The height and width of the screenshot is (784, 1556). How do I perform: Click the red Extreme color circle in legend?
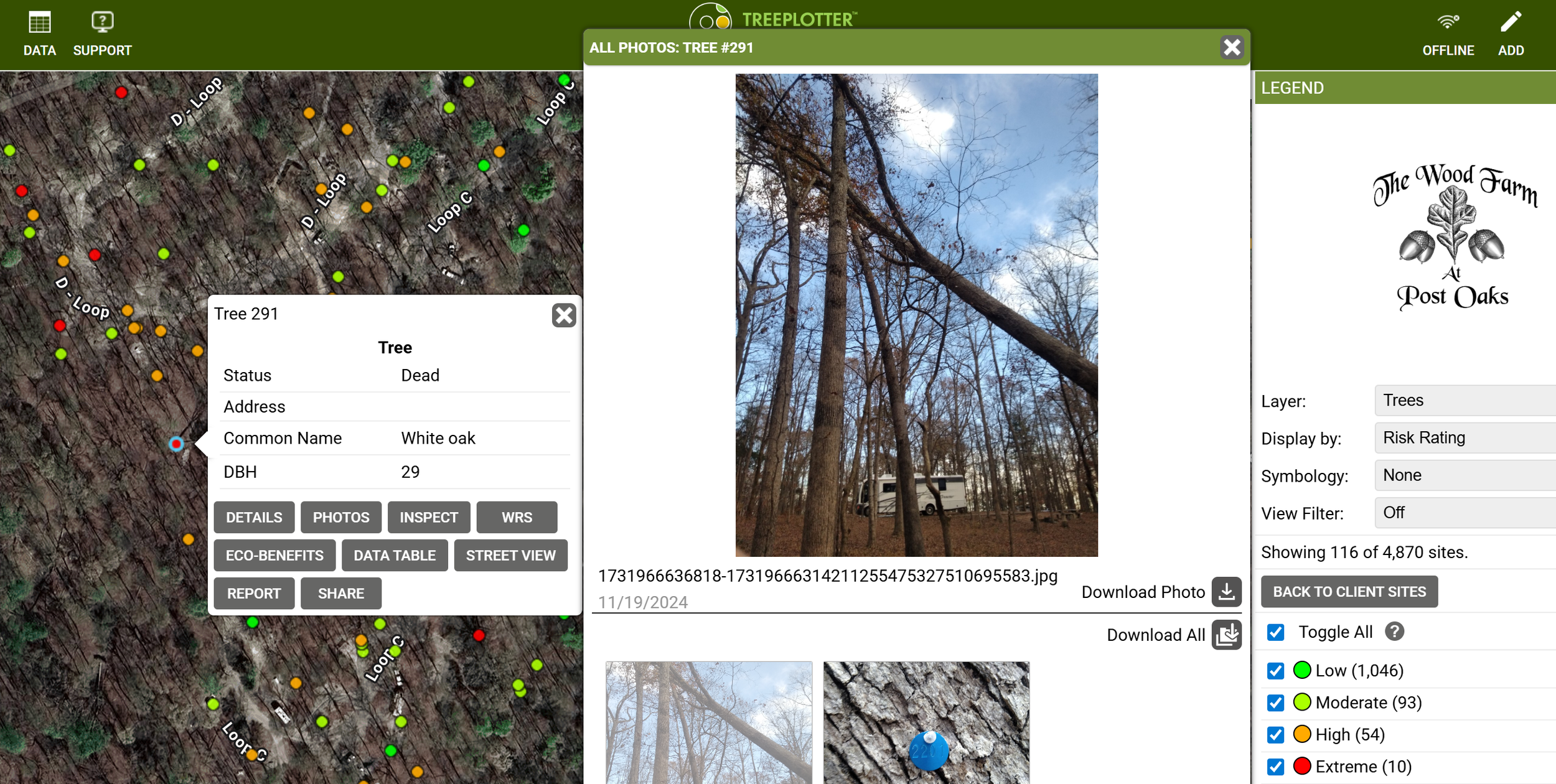pyautogui.click(x=1303, y=767)
